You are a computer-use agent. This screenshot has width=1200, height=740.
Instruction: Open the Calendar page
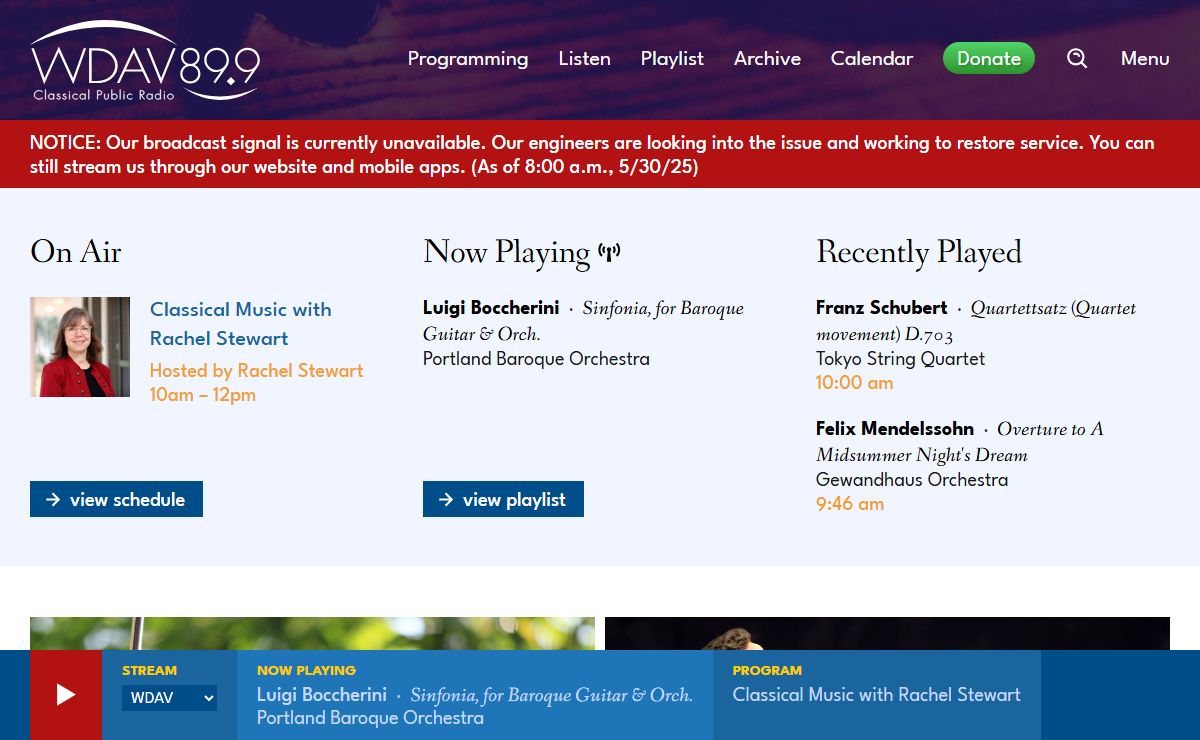tap(872, 59)
